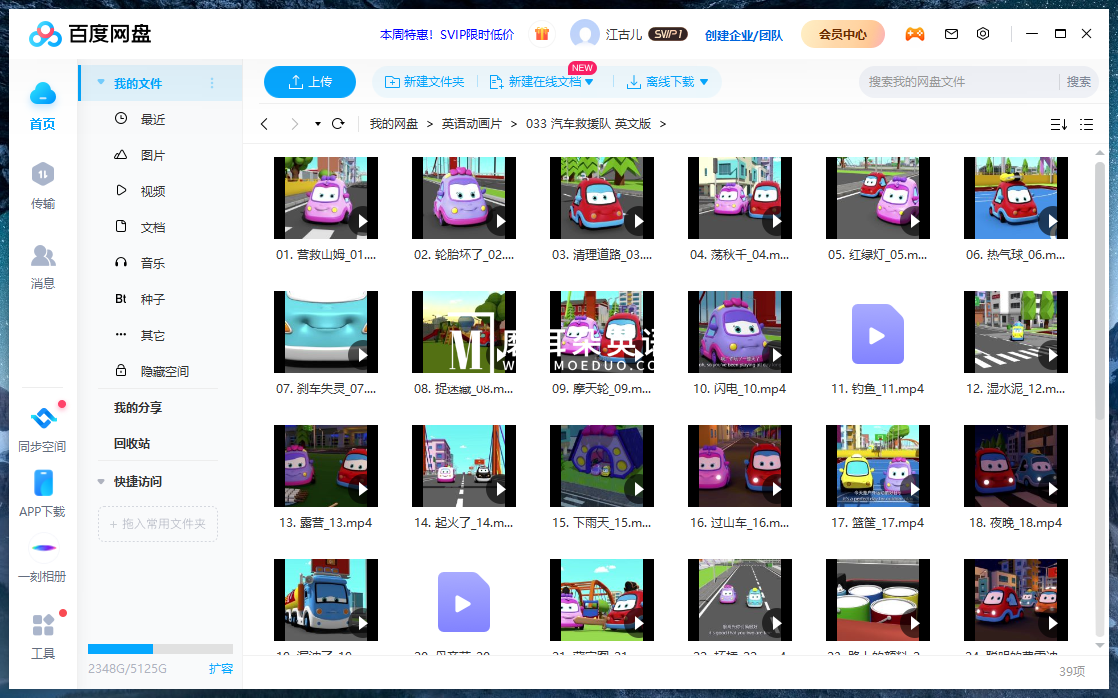The image size is (1118, 698).
Task: Expand the 离线下载 dropdown arrow
Action: coord(704,82)
